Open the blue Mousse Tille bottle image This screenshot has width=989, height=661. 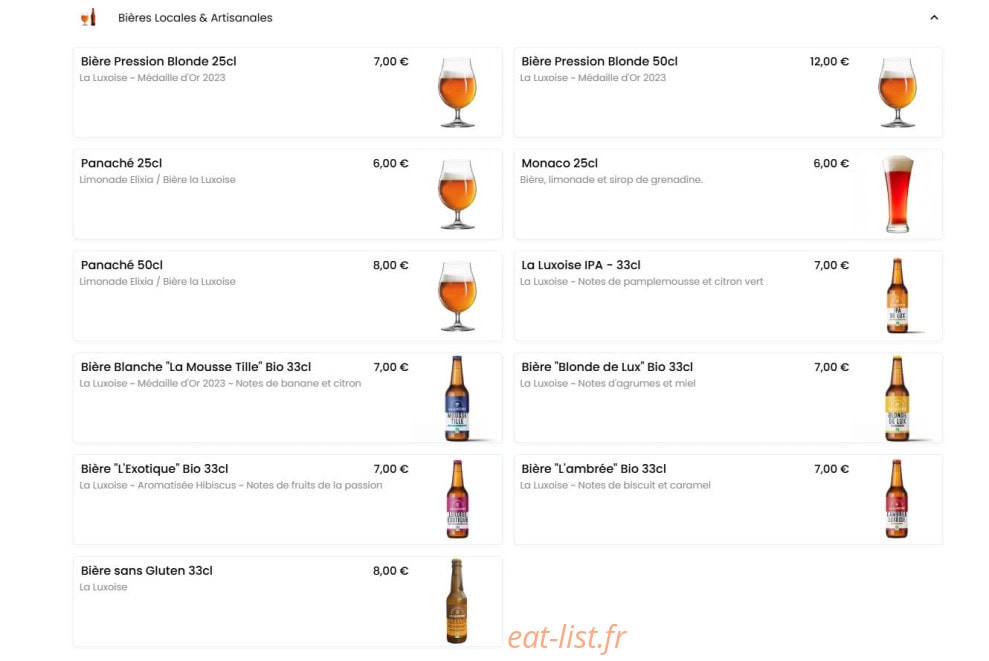(x=457, y=397)
